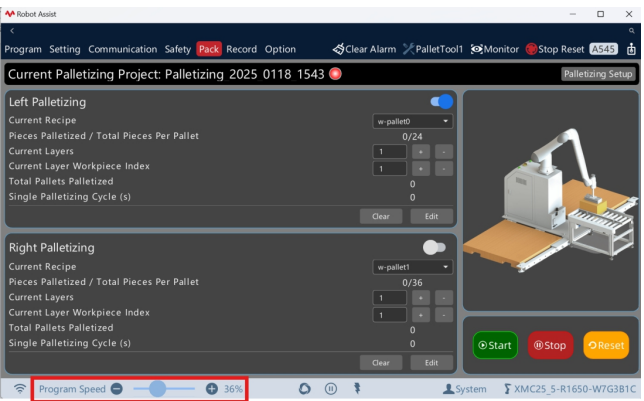Open the Record menu
Viewport: 644px width, 401px height.
click(242, 49)
